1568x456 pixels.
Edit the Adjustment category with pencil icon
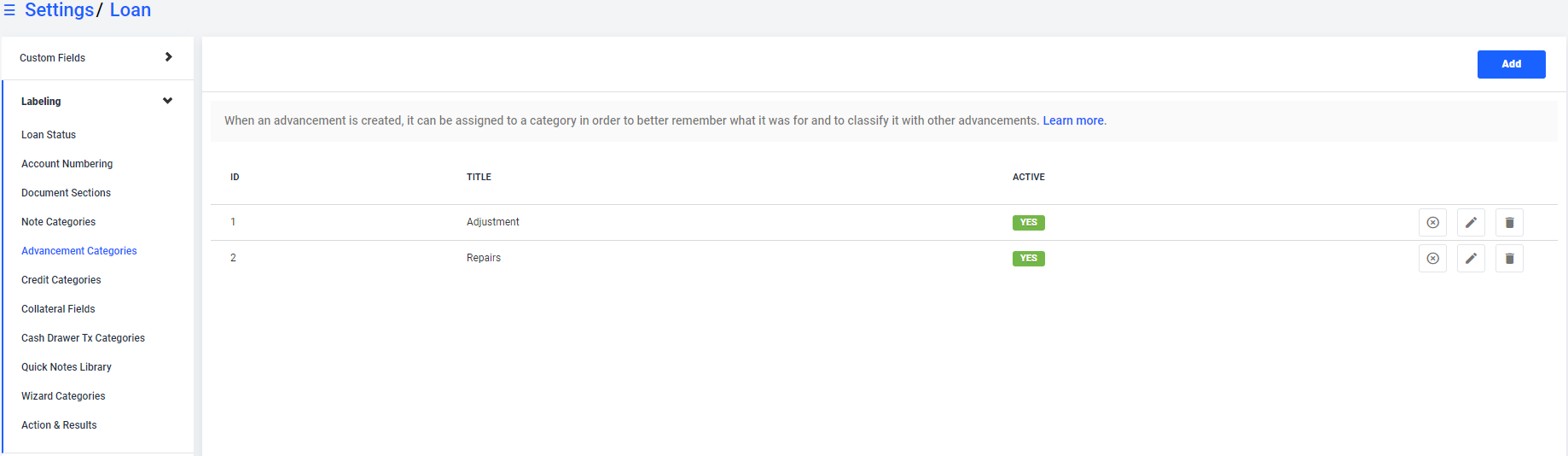[1471, 223]
